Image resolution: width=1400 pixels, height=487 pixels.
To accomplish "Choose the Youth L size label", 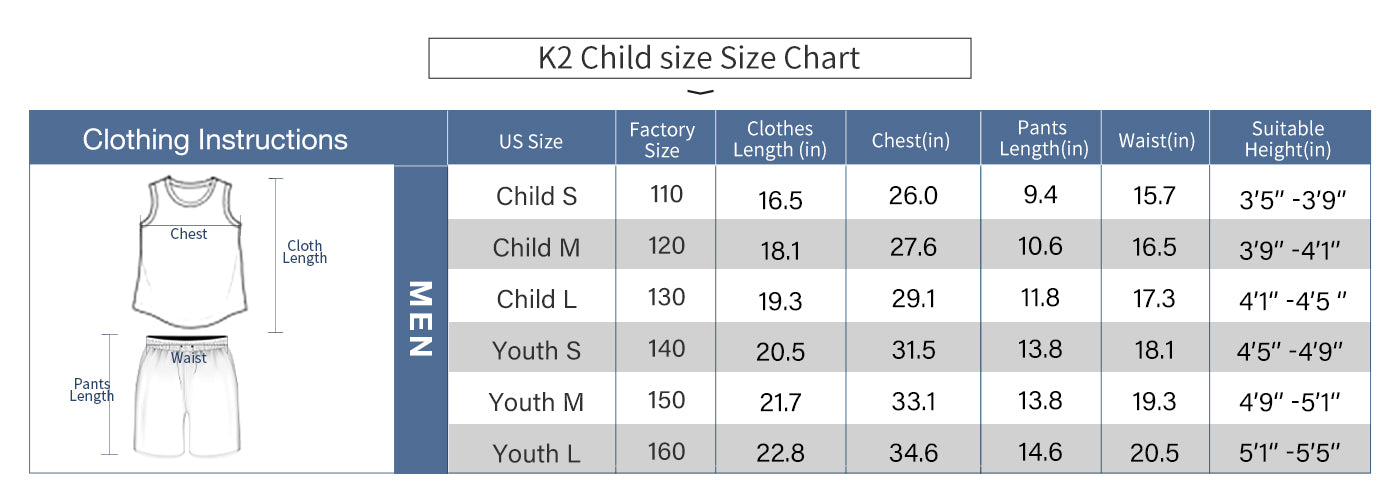I will pos(537,453).
